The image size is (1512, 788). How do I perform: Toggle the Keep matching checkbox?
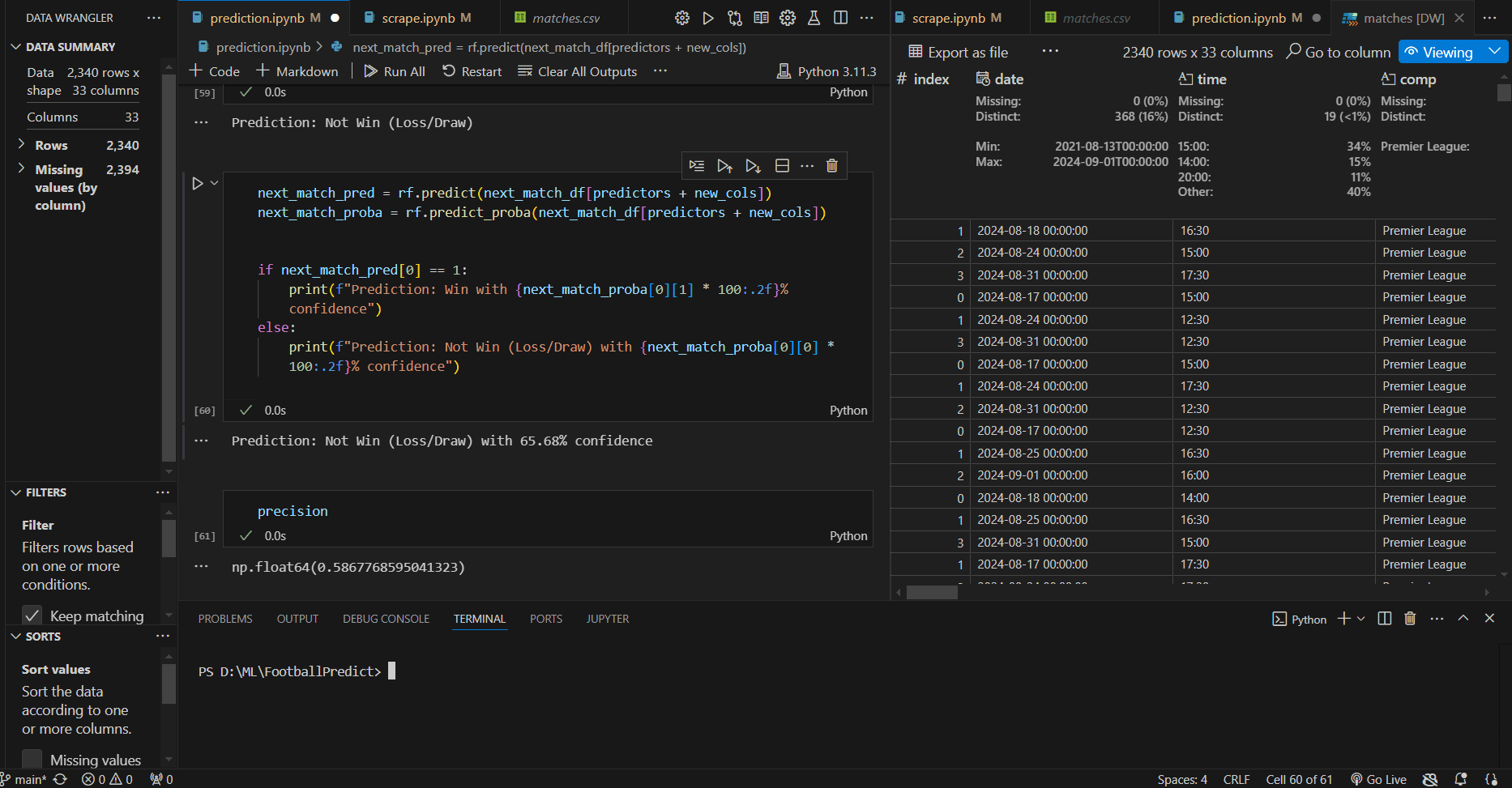[32, 615]
